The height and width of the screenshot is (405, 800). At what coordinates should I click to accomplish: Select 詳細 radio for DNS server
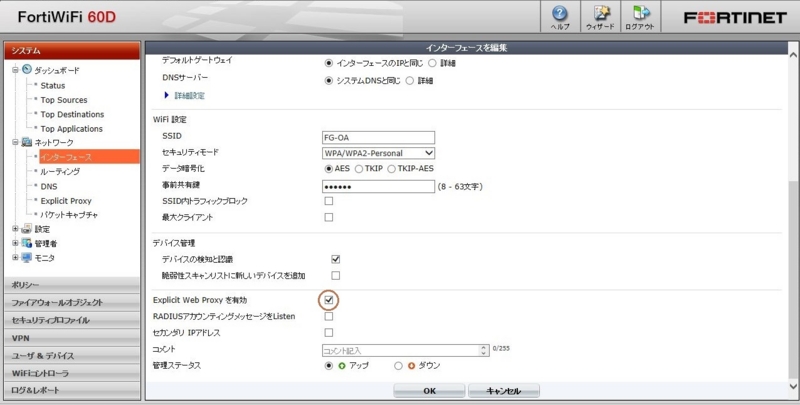410,81
